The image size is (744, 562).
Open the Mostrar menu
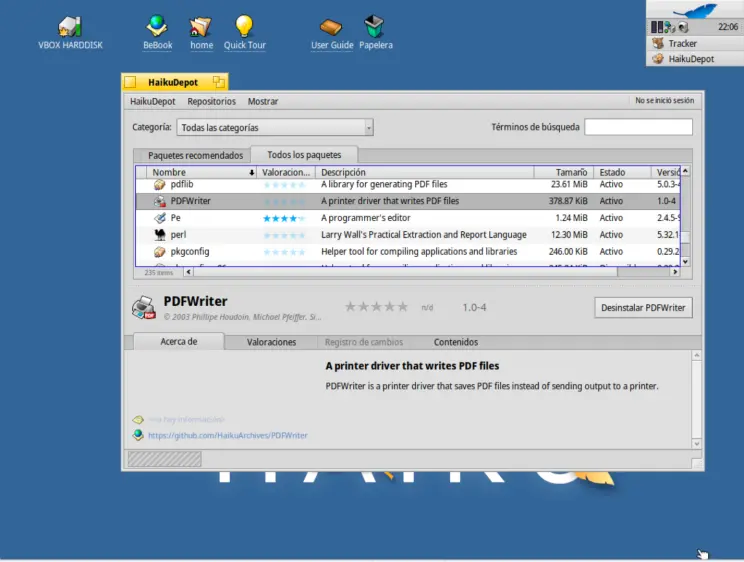tap(262, 101)
